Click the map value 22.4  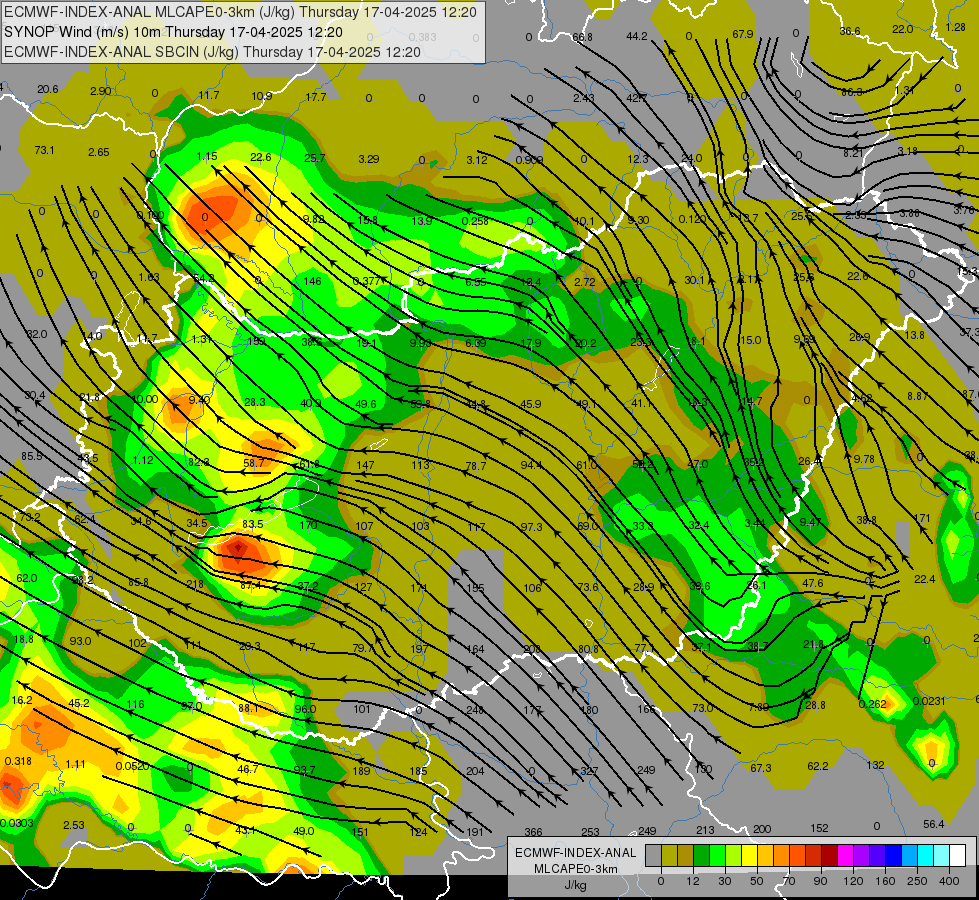click(925, 579)
